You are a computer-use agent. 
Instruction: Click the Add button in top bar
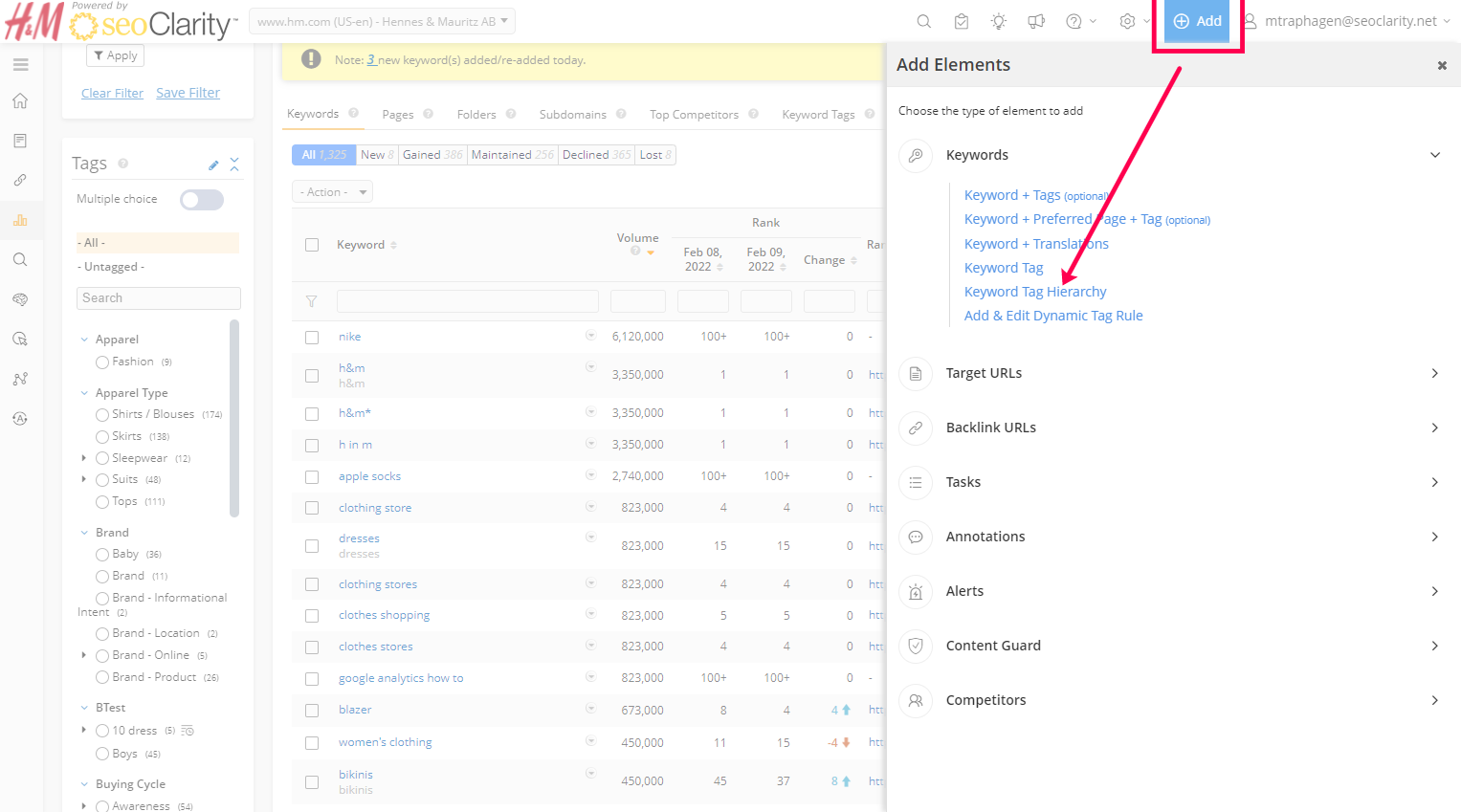point(1197,21)
